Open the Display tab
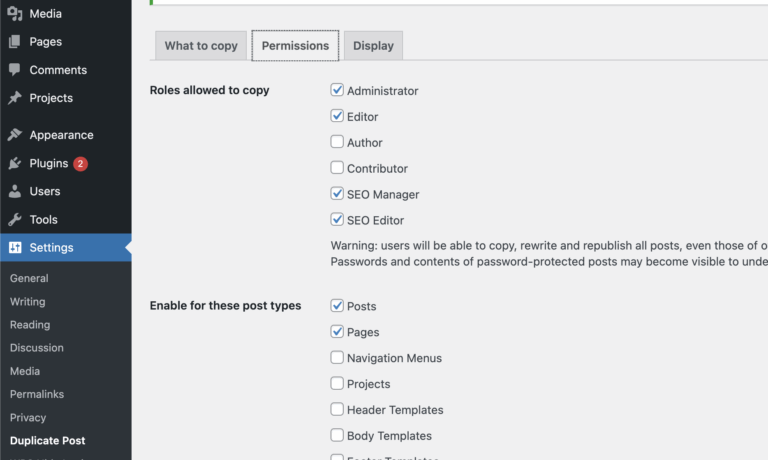768x460 pixels. pos(373,46)
